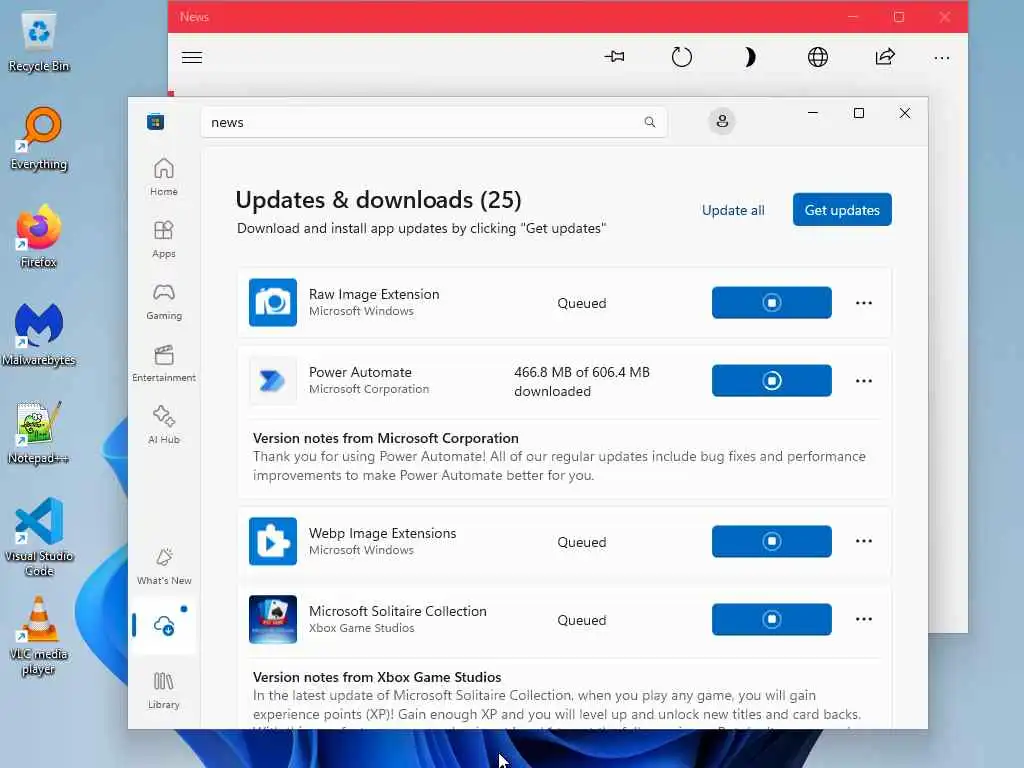Click the Webp Image Extensions title text
Screen dimensions: 1024x768
coord(383,533)
